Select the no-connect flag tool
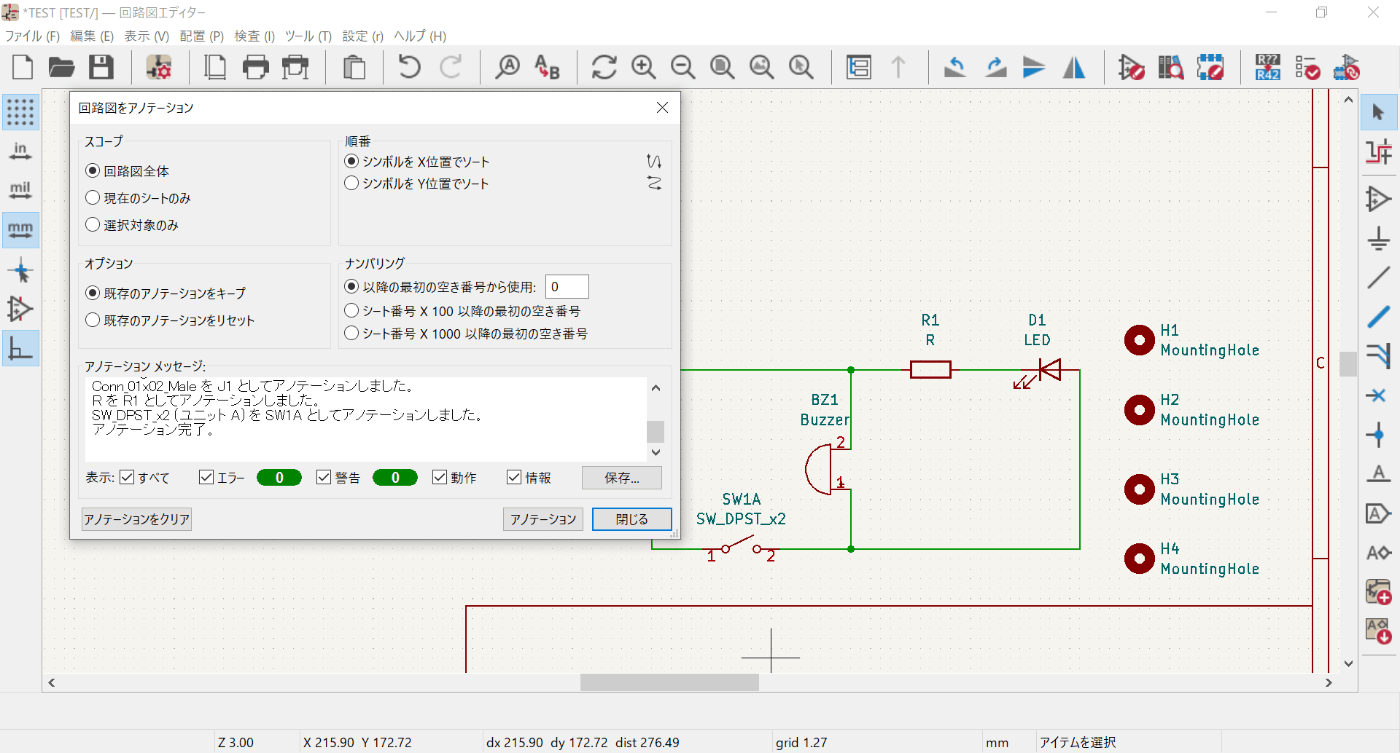This screenshot has height=753, width=1400. pyautogui.click(x=1379, y=395)
